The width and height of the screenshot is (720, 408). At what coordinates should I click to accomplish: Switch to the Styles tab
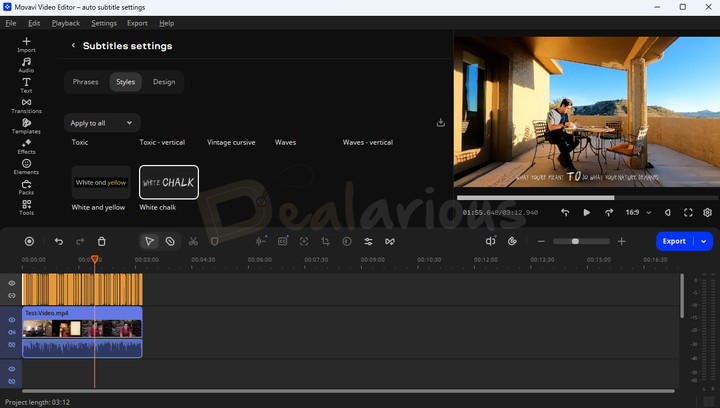click(x=125, y=82)
